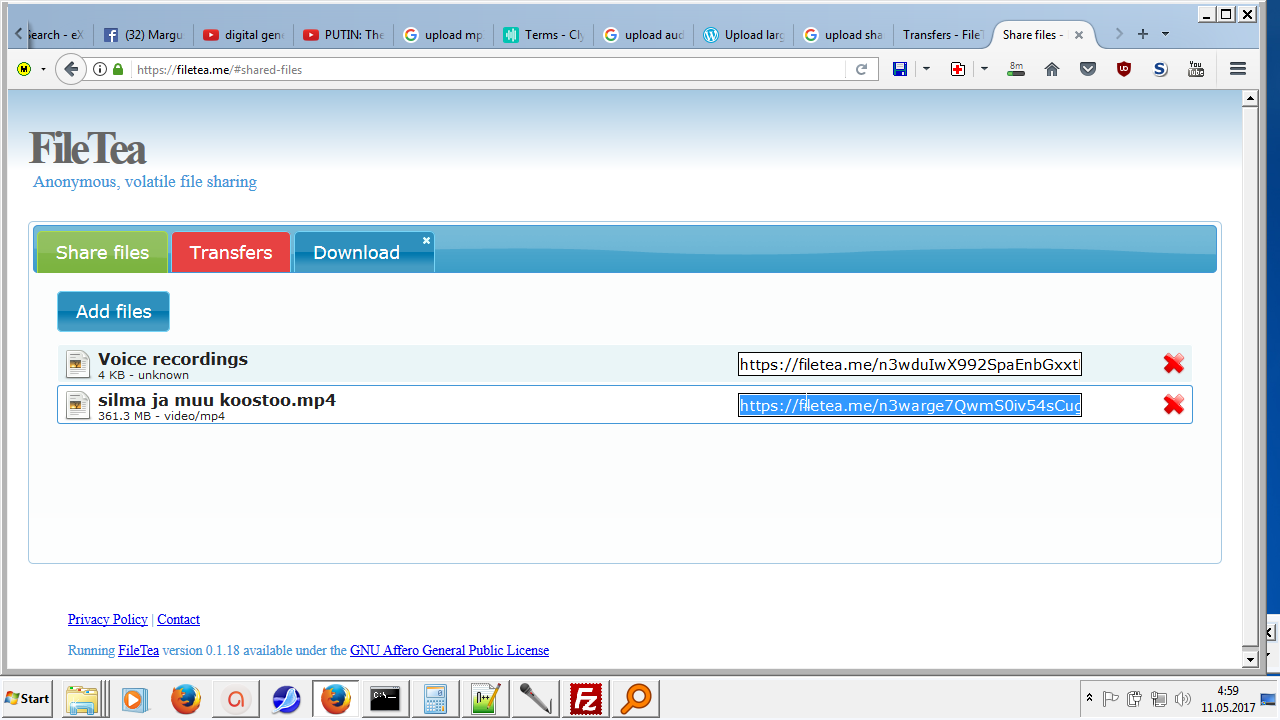
Task: Open the Download tab
Action: pyautogui.click(x=364, y=252)
